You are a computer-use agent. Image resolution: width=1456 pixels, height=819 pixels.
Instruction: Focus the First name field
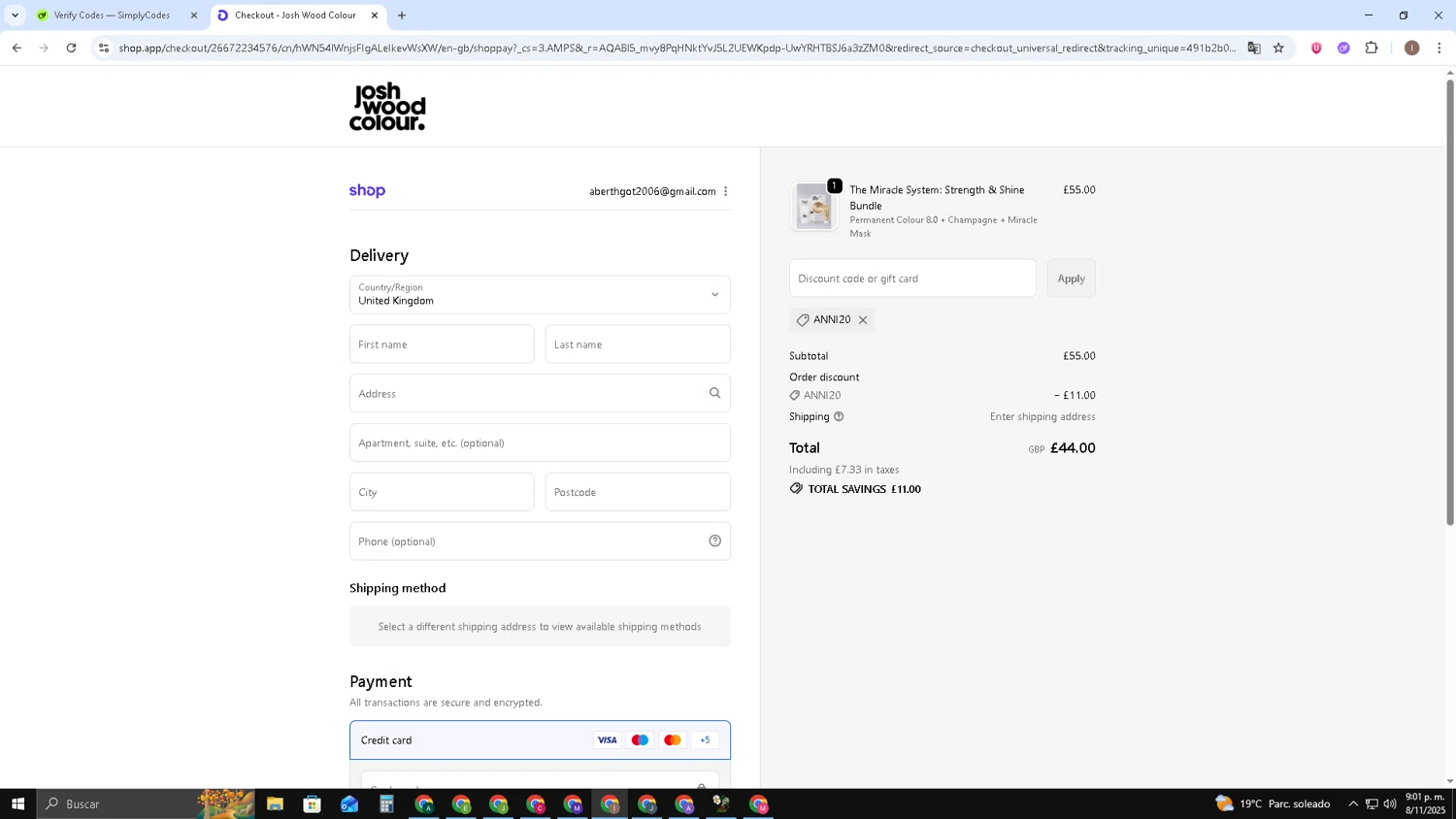point(442,344)
